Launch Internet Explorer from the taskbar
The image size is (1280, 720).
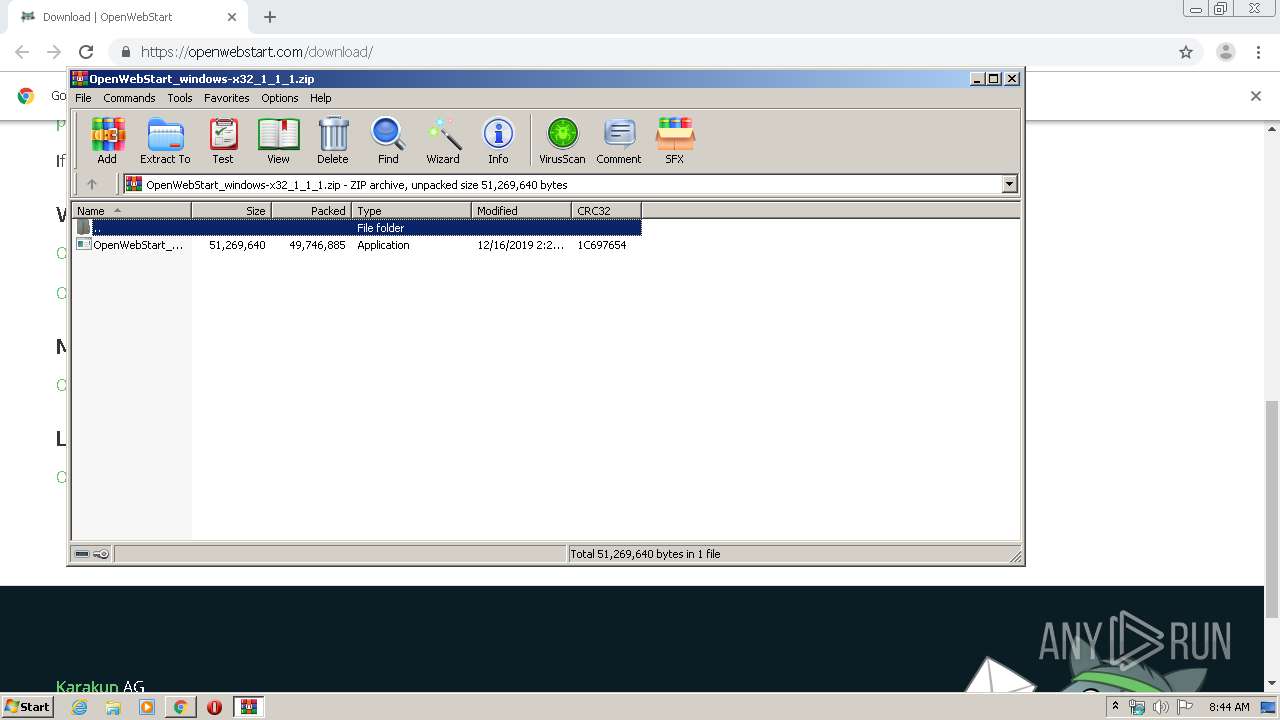point(80,707)
